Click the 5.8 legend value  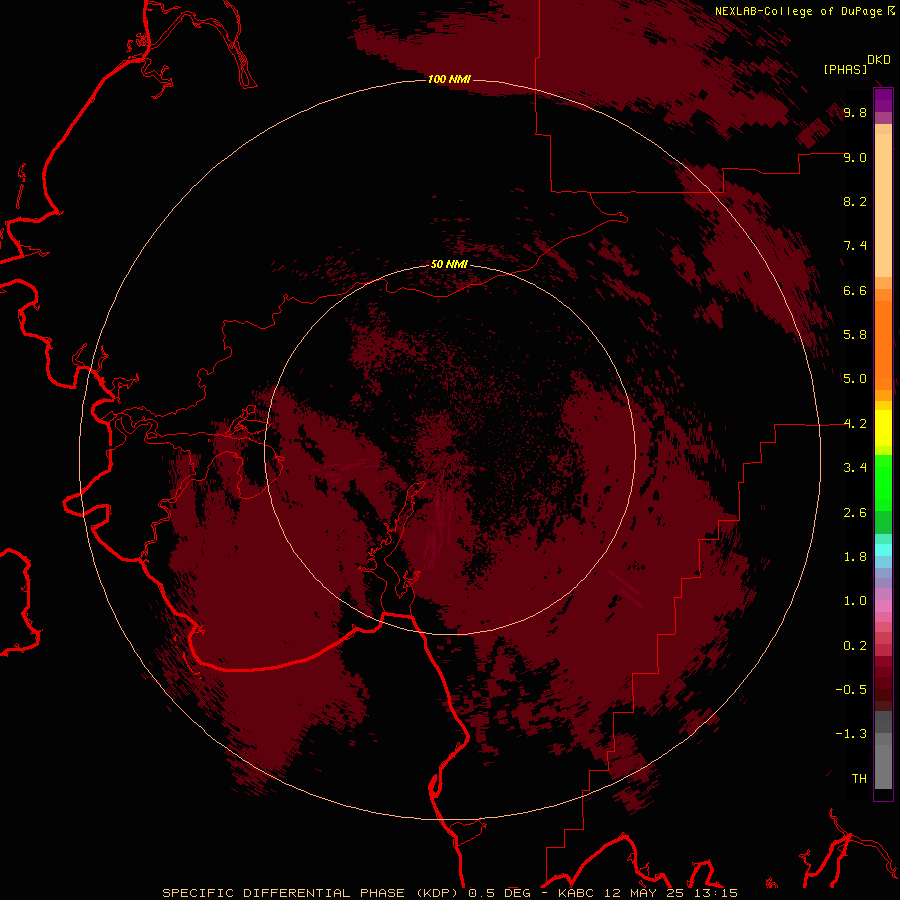(855, 335)
